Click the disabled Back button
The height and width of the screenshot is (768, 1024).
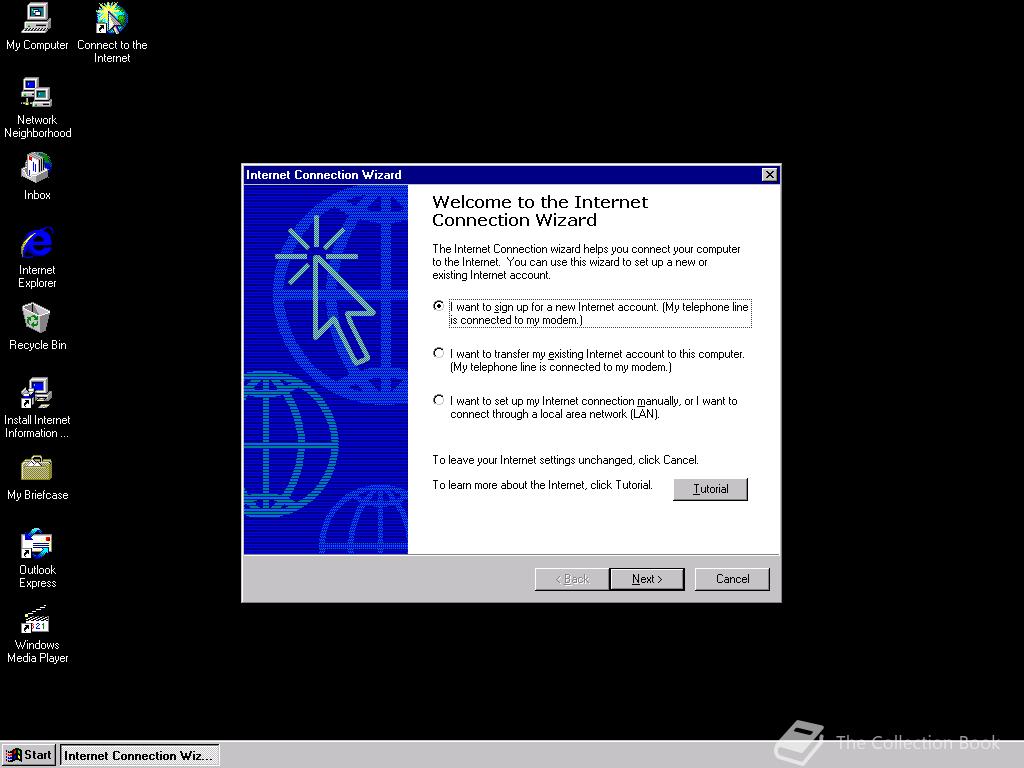[572, 579]
